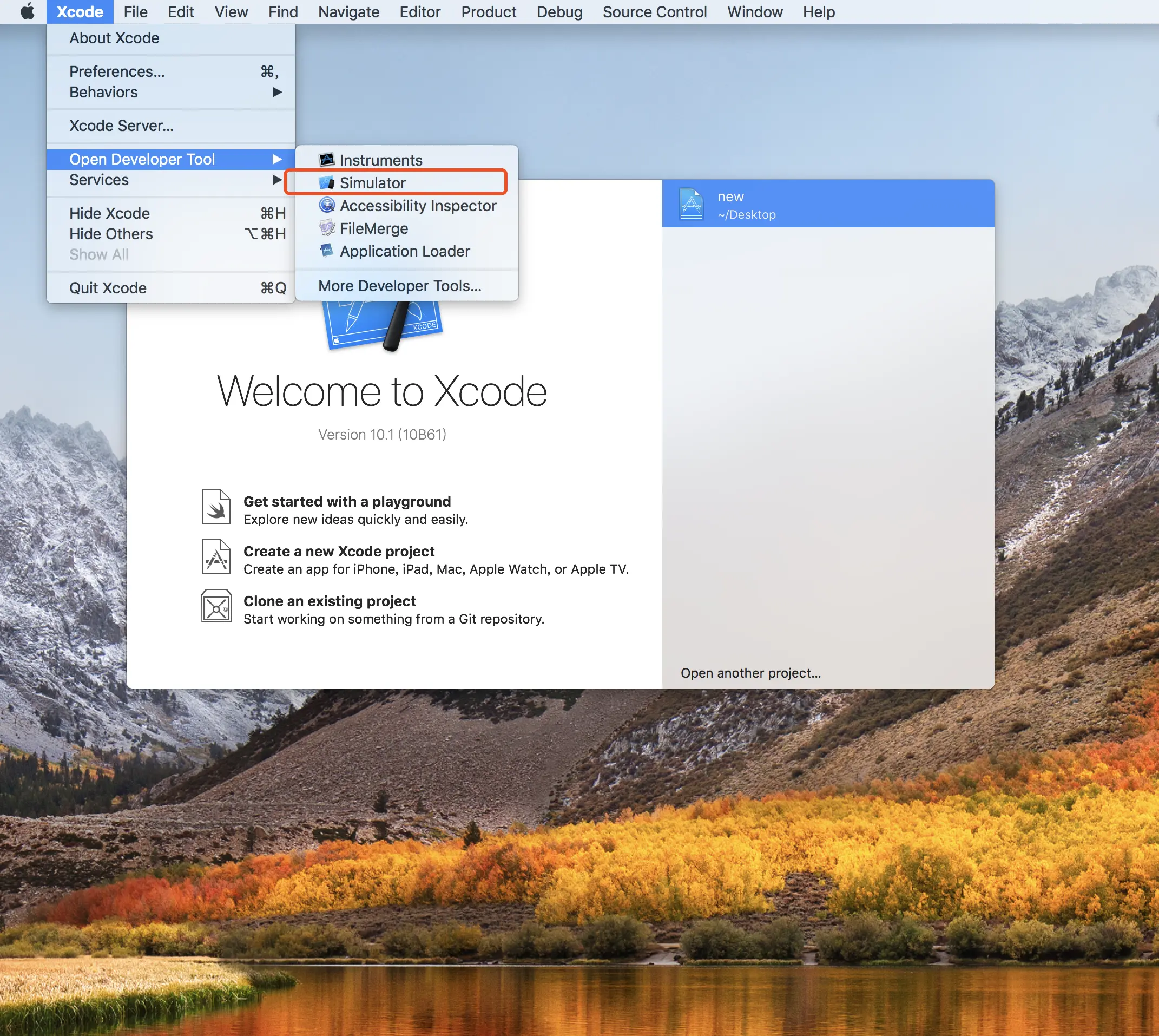Open the Product menu
Viewport: 1159px width, 1036px height.
[x=488, y=12]
